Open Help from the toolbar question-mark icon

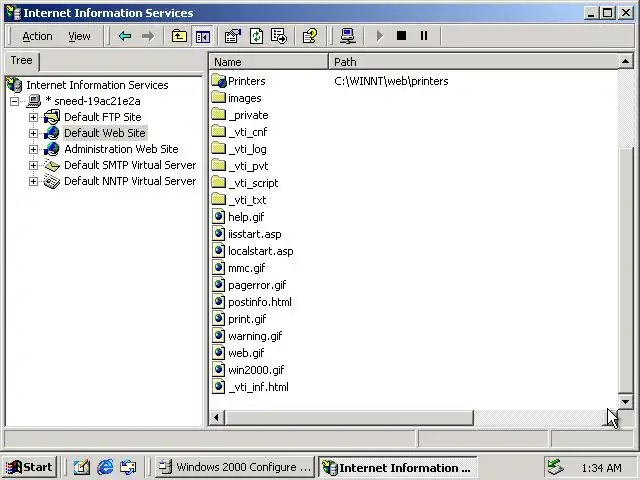pyautogui.click(x=310, y=36)
